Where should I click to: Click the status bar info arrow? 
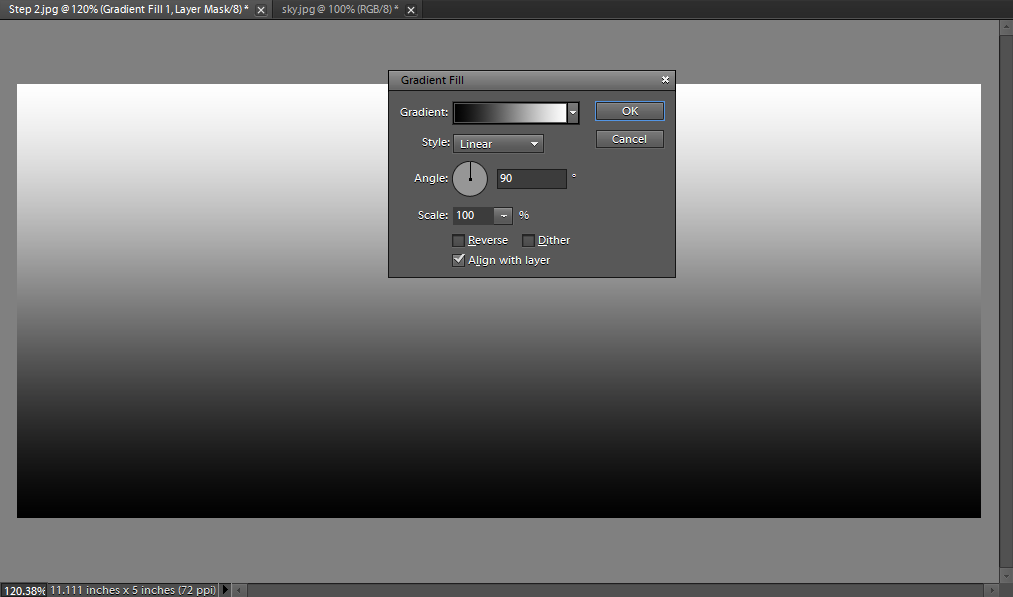pyautogui.click(x=225, y=590)
